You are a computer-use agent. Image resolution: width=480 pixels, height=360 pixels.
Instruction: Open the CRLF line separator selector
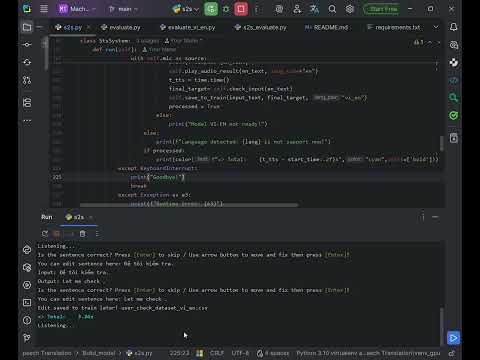(217, 353)
